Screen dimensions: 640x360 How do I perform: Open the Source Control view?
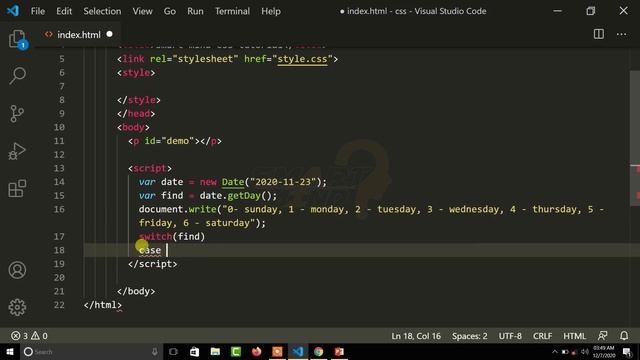coord(17,113)
